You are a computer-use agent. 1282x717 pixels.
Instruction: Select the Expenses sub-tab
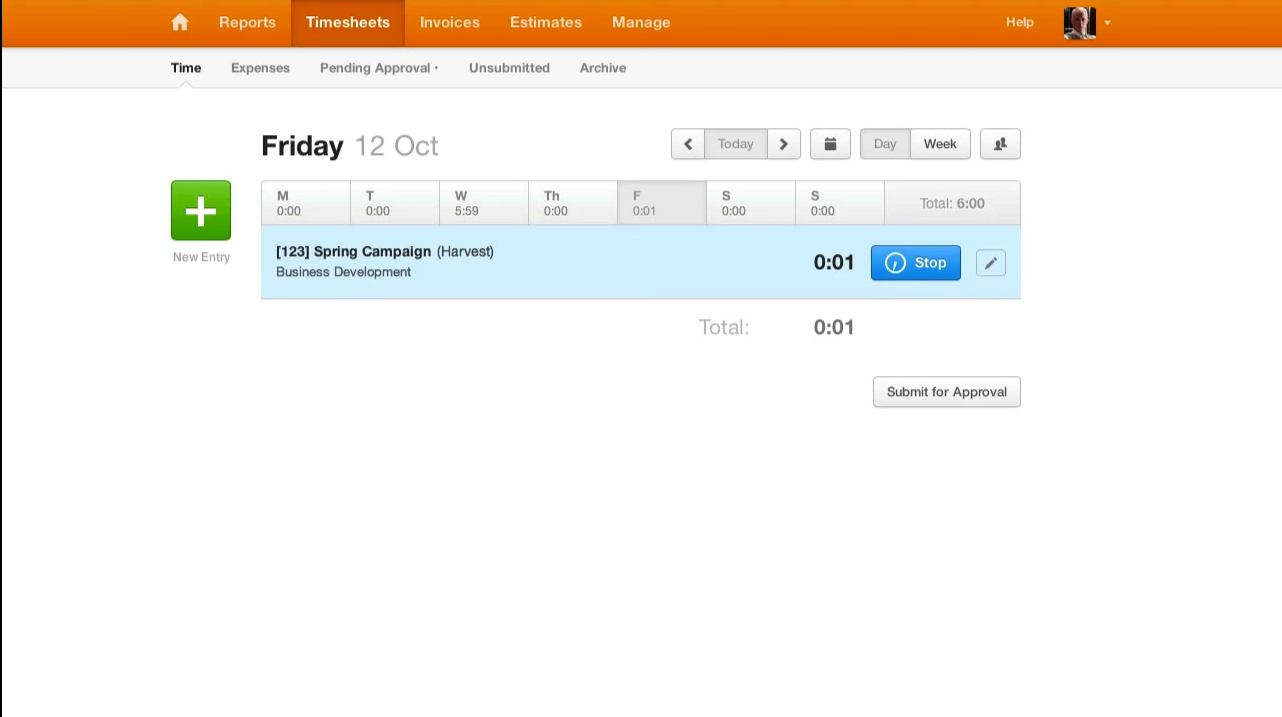[x=260, y=68]
